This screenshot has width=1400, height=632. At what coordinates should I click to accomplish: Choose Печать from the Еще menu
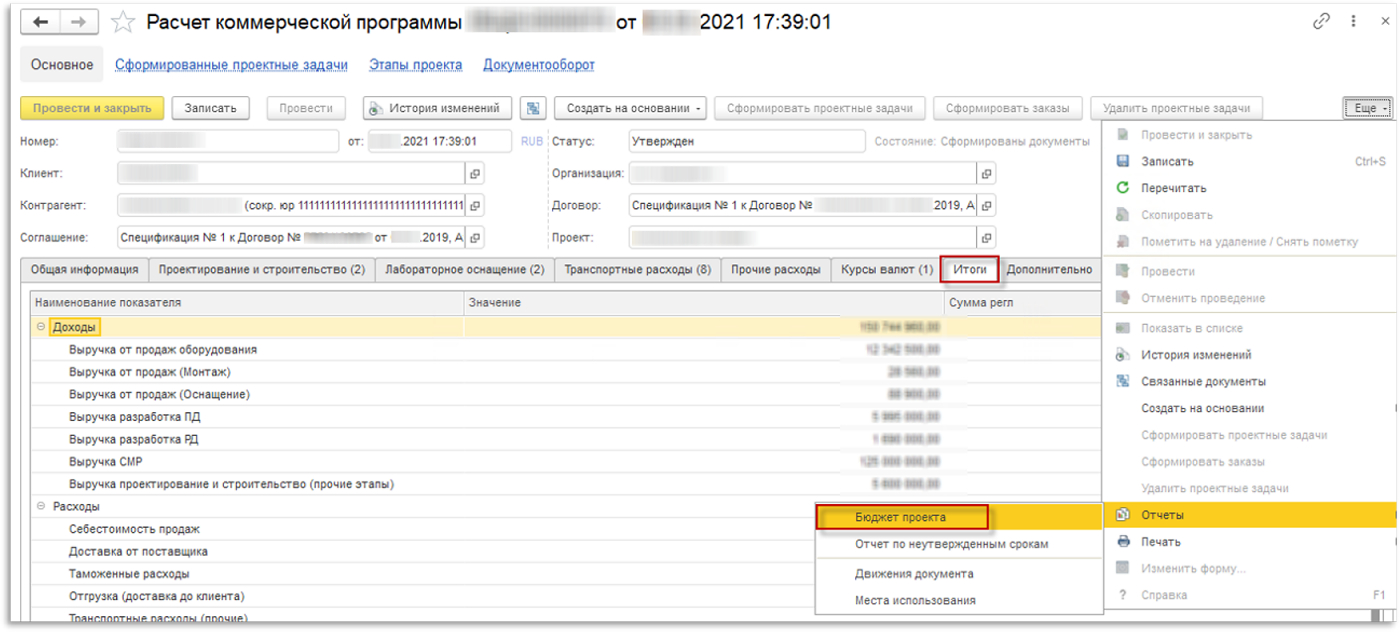click(x=1161, y=542)
